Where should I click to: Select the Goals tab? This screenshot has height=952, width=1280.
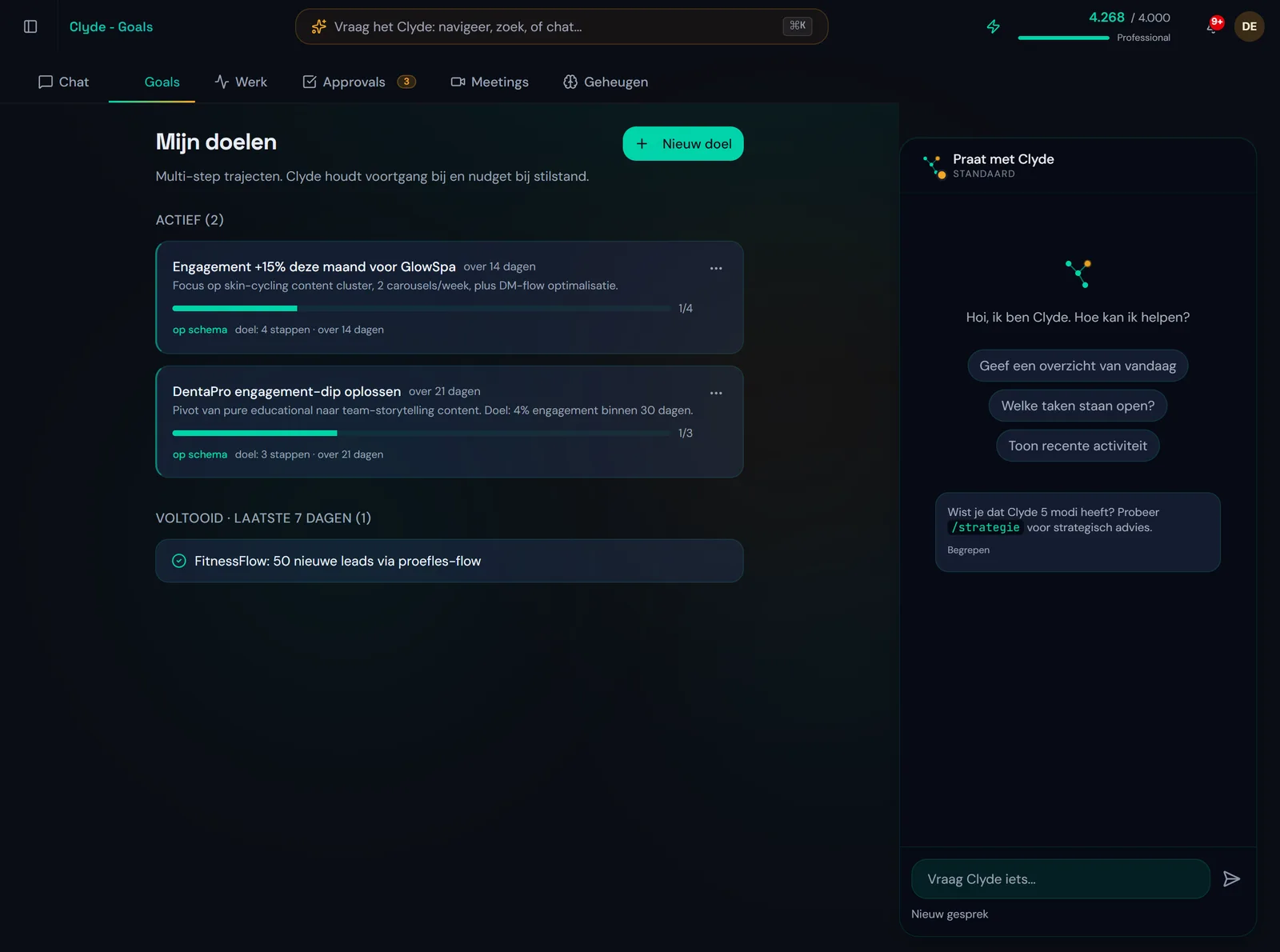152,82
